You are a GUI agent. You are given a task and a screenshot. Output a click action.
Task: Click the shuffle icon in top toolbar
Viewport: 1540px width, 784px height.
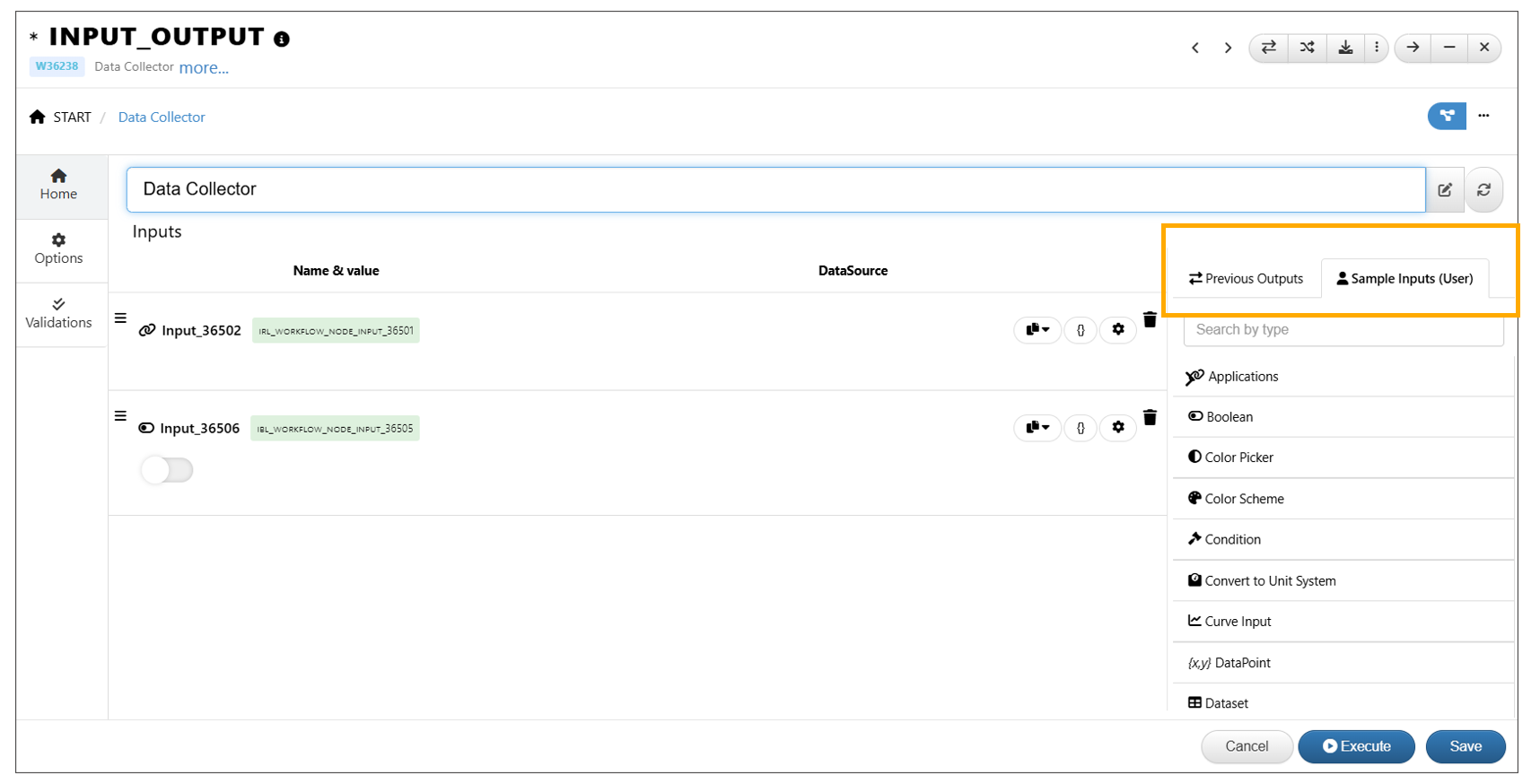1307,48
